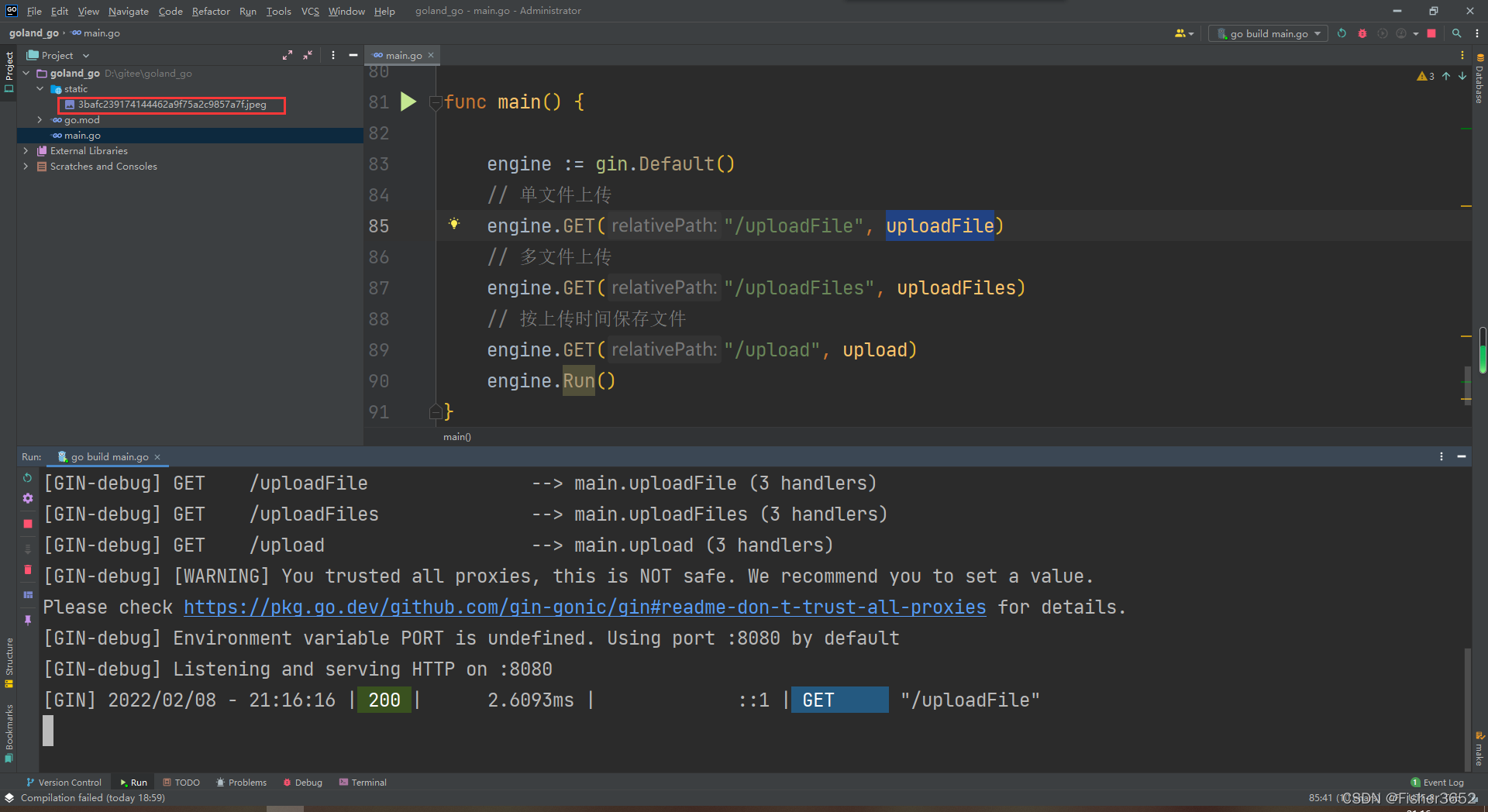1488x812 pixels.
Task: Open editor tabs three-dot menu
Action: coord(1462,55)
